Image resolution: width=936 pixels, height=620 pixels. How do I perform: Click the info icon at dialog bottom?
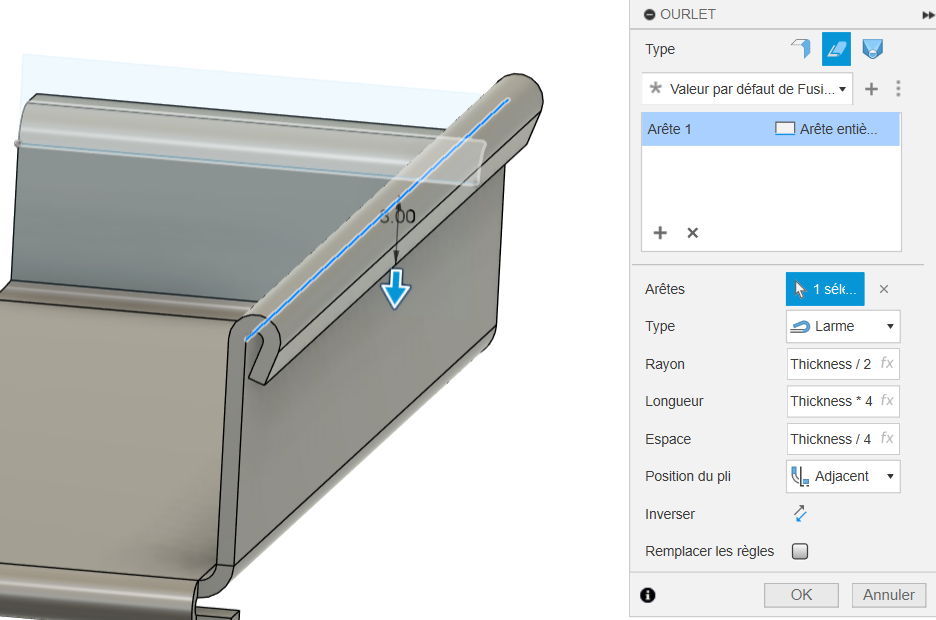coord(647,595)
